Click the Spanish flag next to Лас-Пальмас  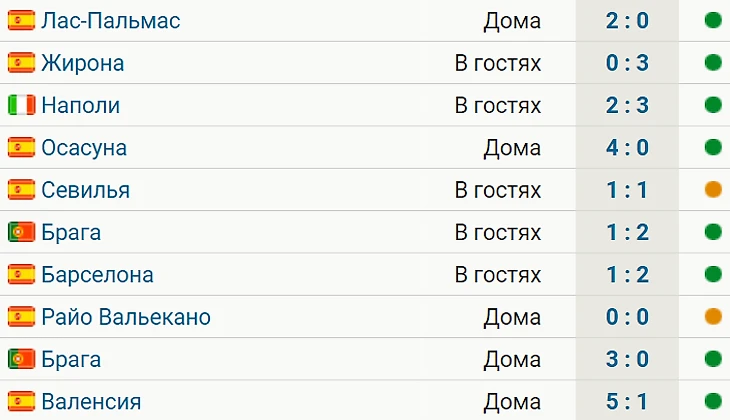(x=21, y=20)
